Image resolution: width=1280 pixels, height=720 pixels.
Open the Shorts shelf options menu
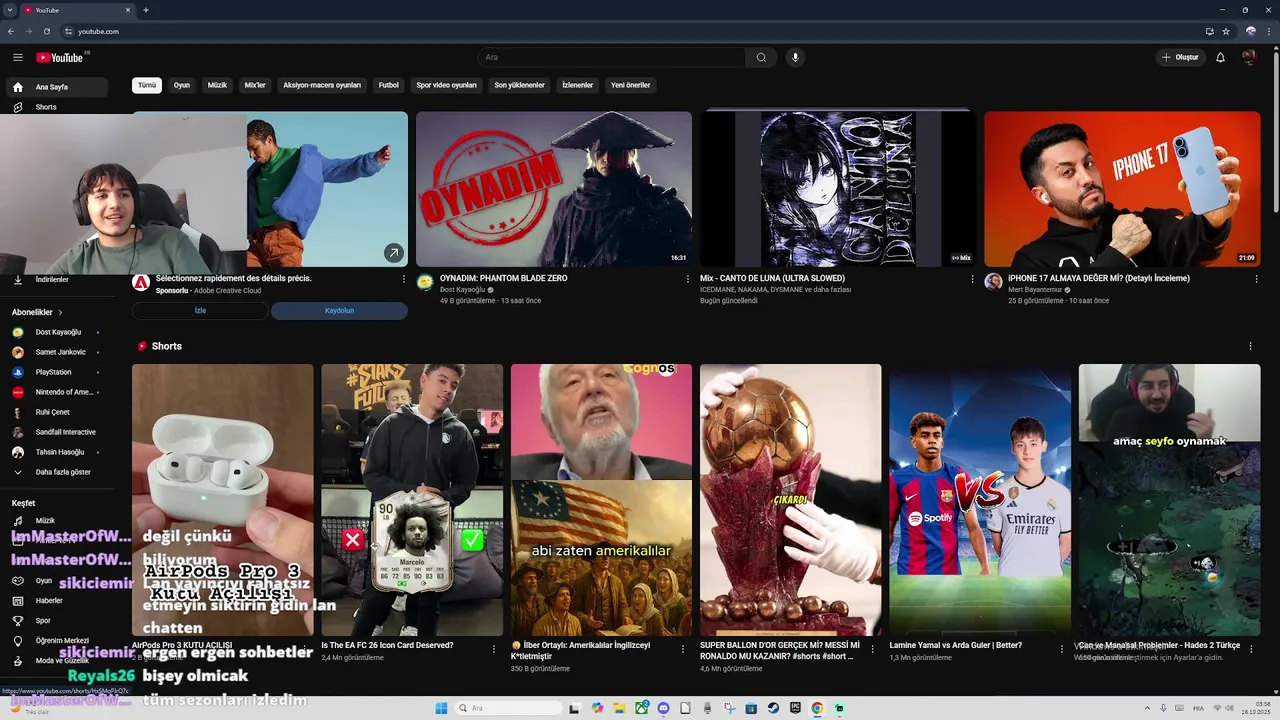point(1250,346)
